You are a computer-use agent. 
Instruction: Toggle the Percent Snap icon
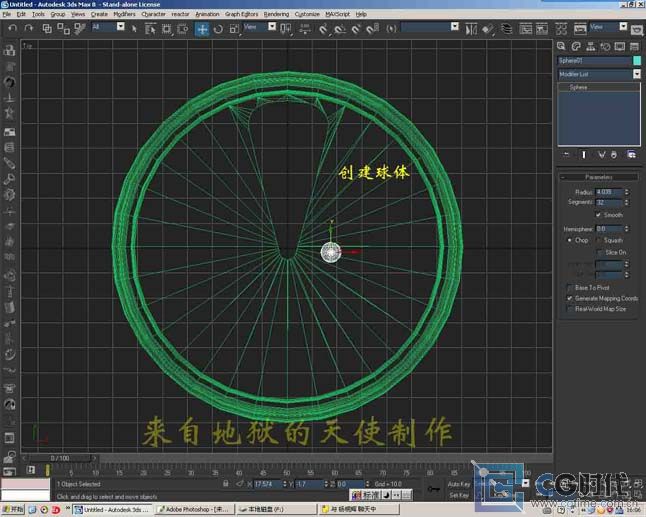[356, 29]
